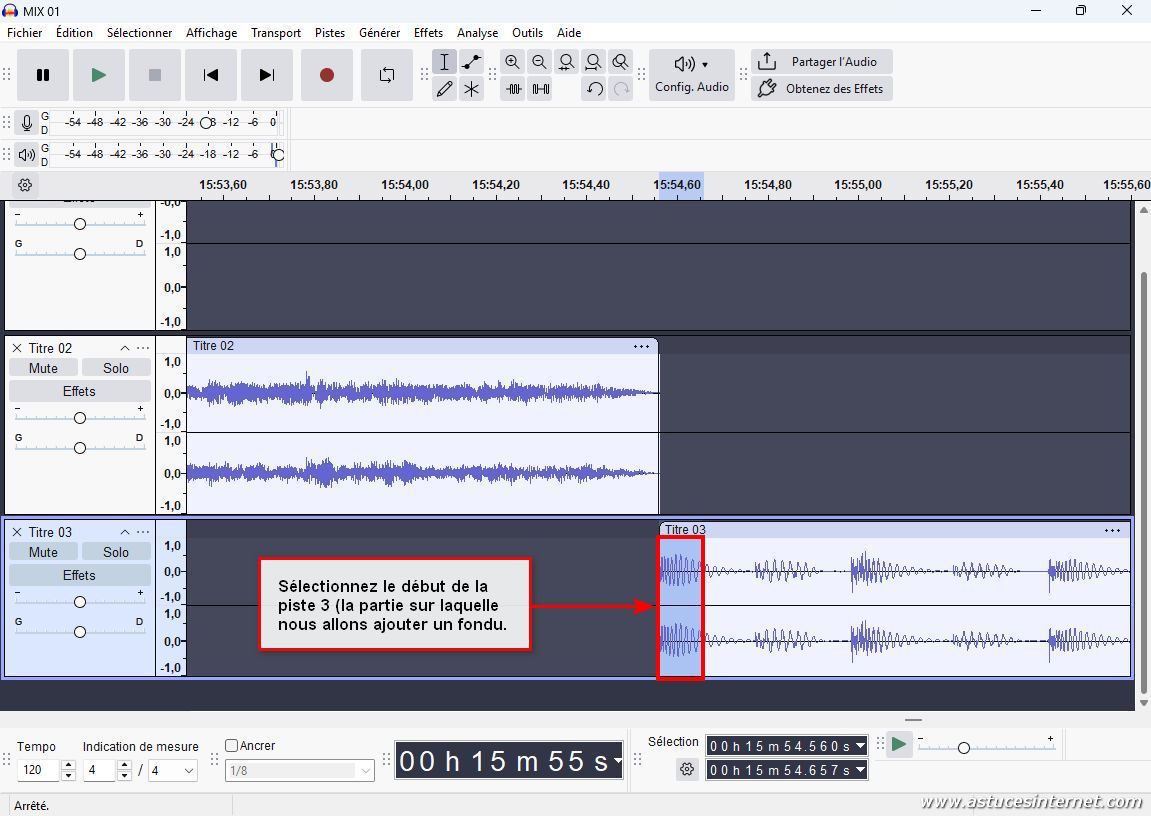
Task: Click the Skip to Start button
Action: tap(210, 75)
